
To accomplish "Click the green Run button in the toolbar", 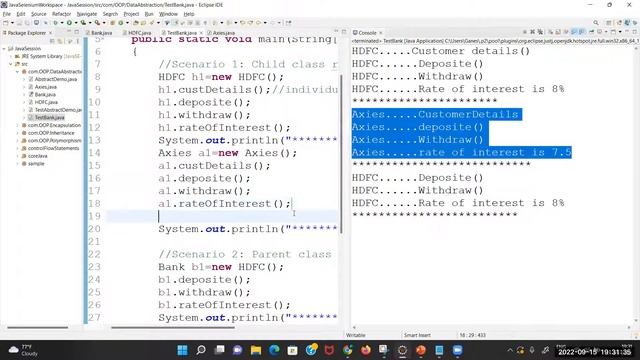I will [x=69, y=23].
